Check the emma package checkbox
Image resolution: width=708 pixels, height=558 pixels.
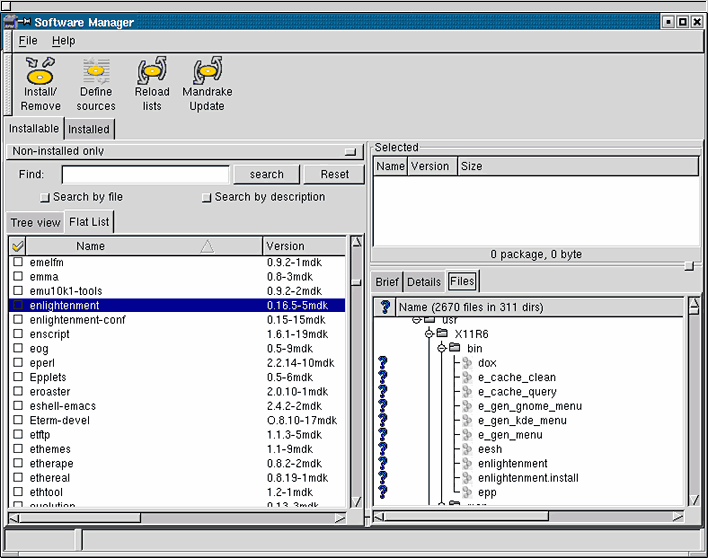coord(18,276)
